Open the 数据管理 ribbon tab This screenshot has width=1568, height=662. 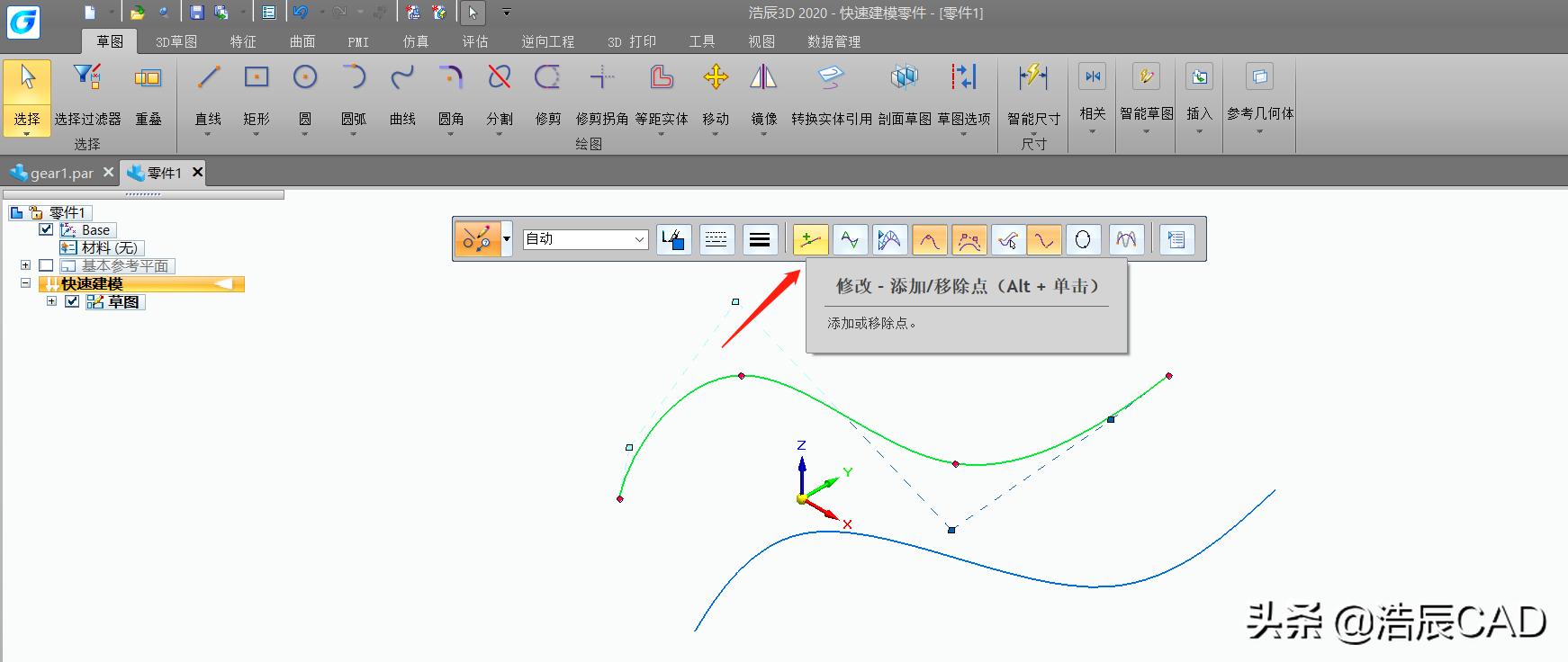click(x=834, y=41)
